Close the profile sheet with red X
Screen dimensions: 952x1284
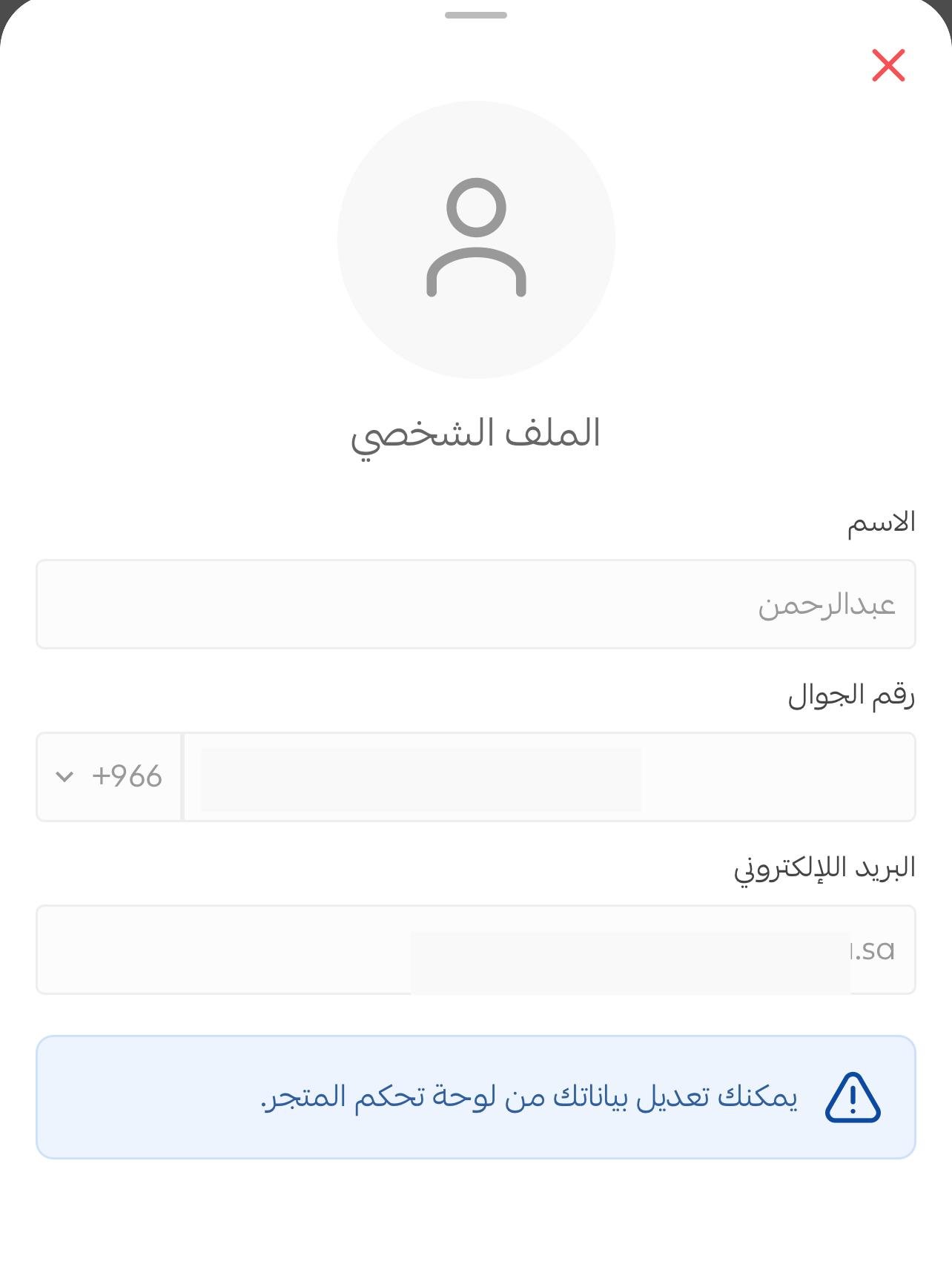[888, 65]
